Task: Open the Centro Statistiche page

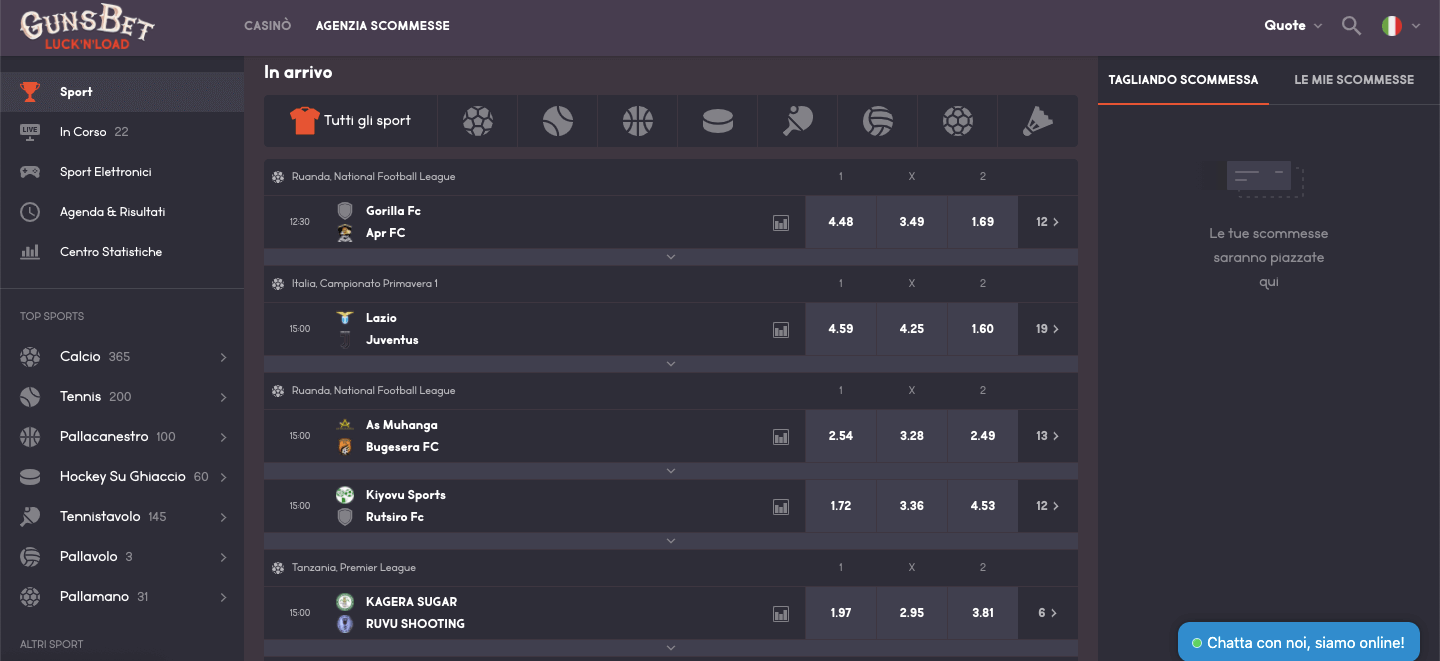Action: click(112, 251)
